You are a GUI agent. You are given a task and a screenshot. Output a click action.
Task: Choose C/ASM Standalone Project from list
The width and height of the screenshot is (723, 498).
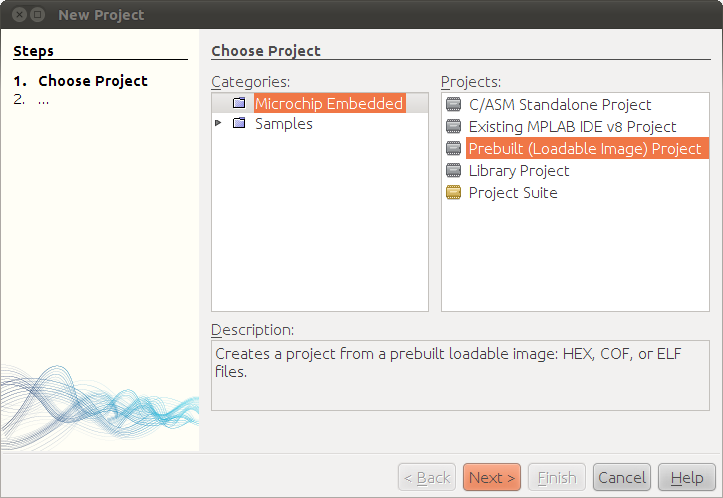pyautogui.click(x=560, y=105)
